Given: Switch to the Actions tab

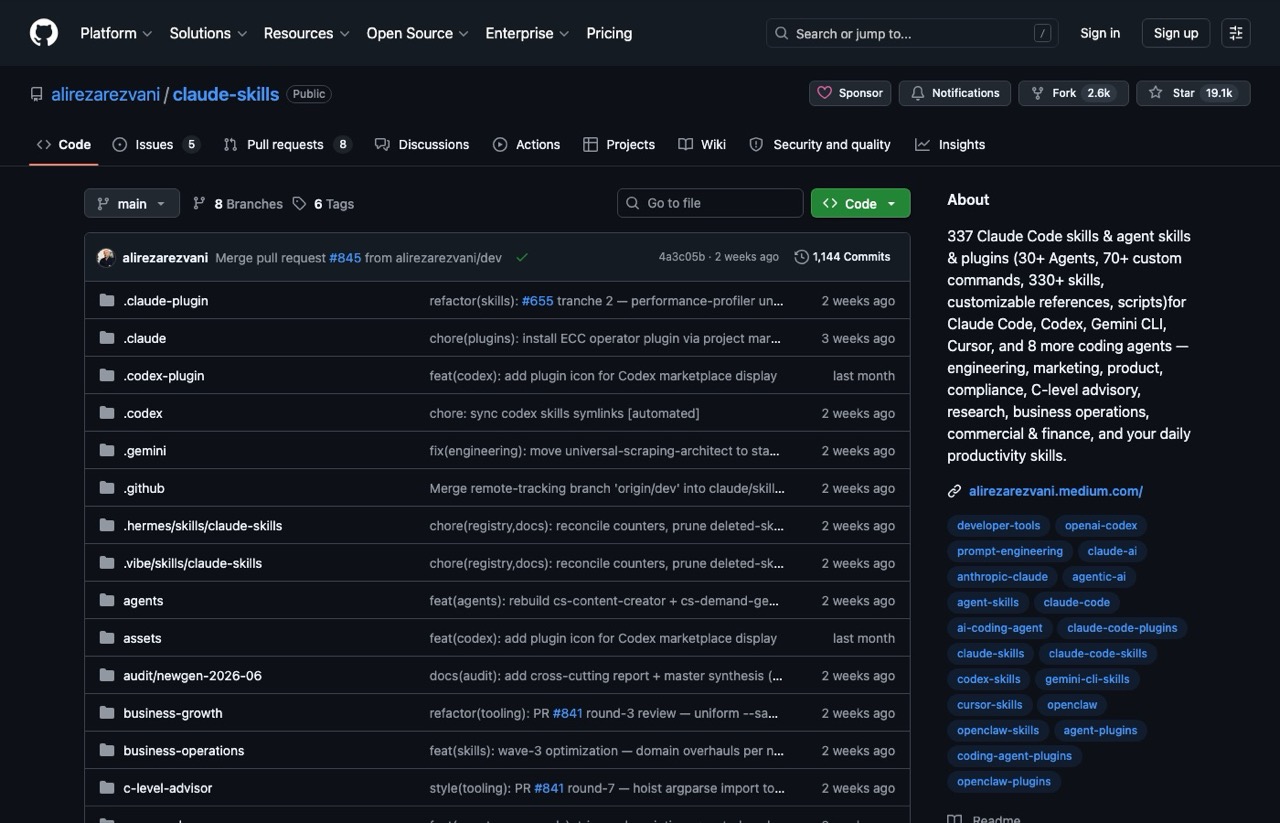Looking at the screenshot, I should 526,144.
